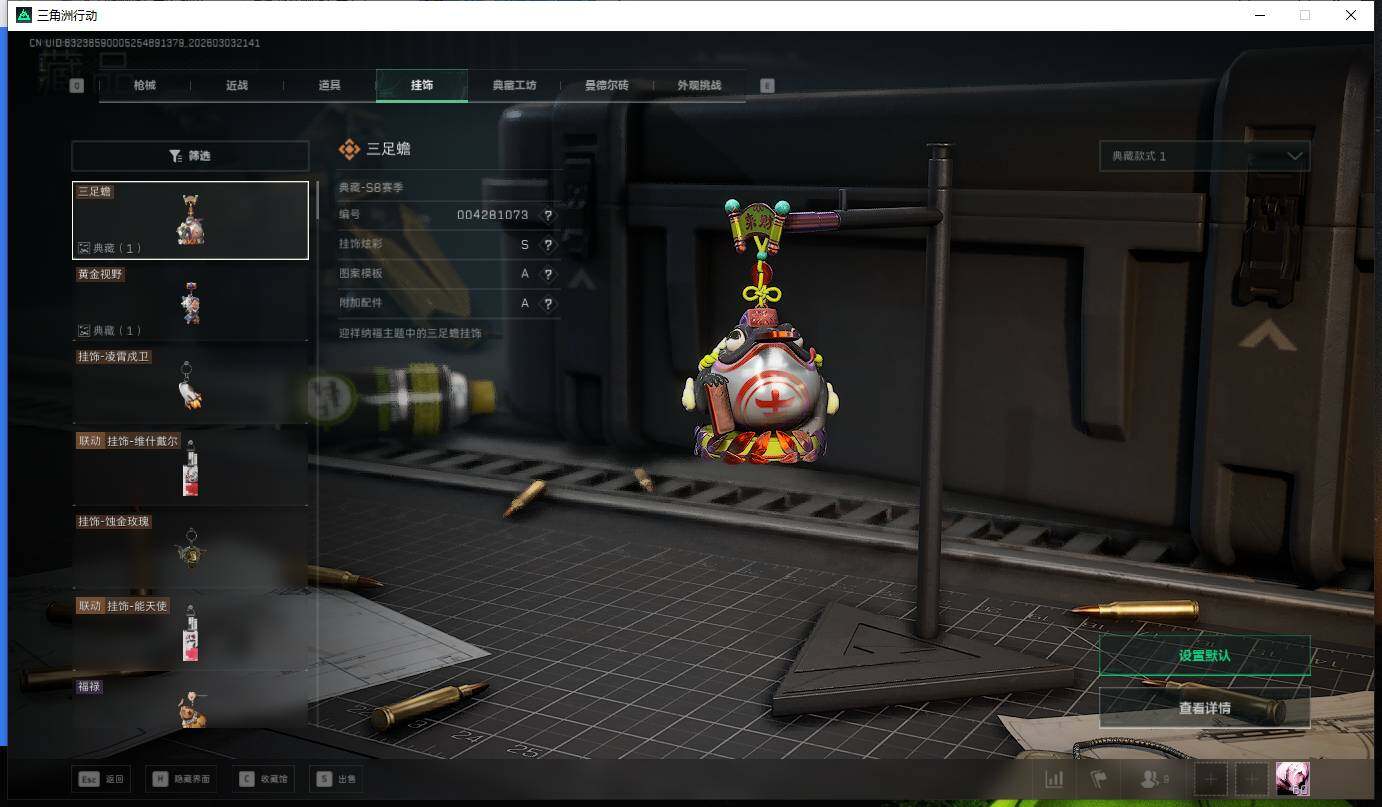Click the orange rarity icon beside 三足蟾 title
The height and width of the screenshot is (807, 1382).
[349, 149]
